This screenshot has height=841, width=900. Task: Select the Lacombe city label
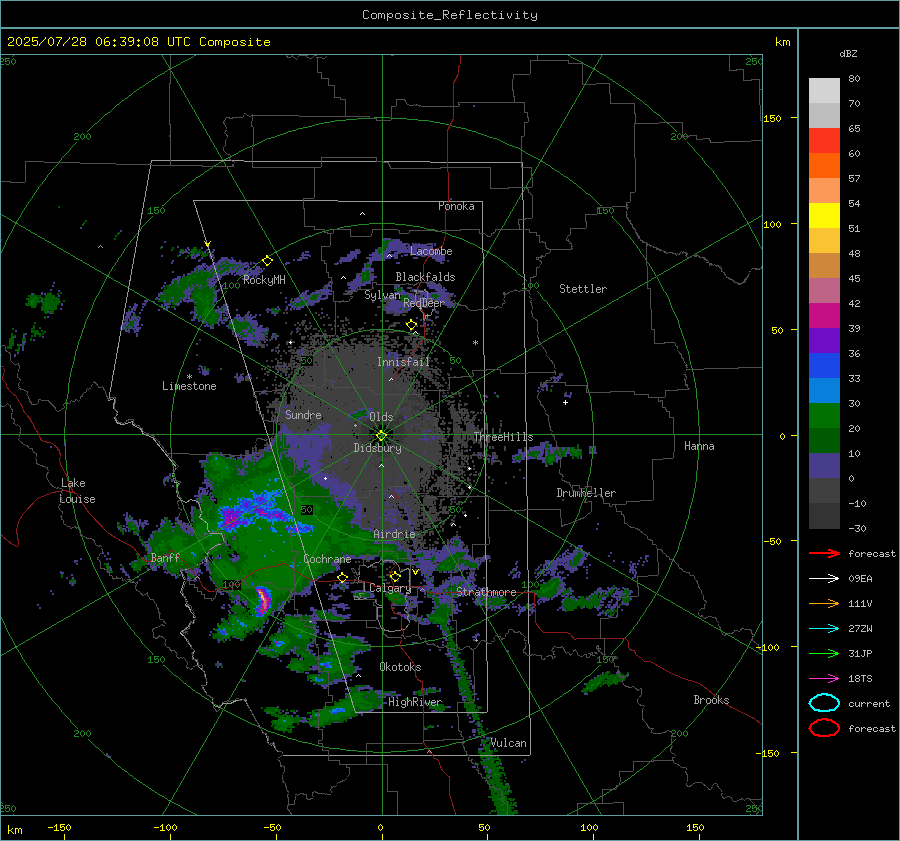(431, 251)
